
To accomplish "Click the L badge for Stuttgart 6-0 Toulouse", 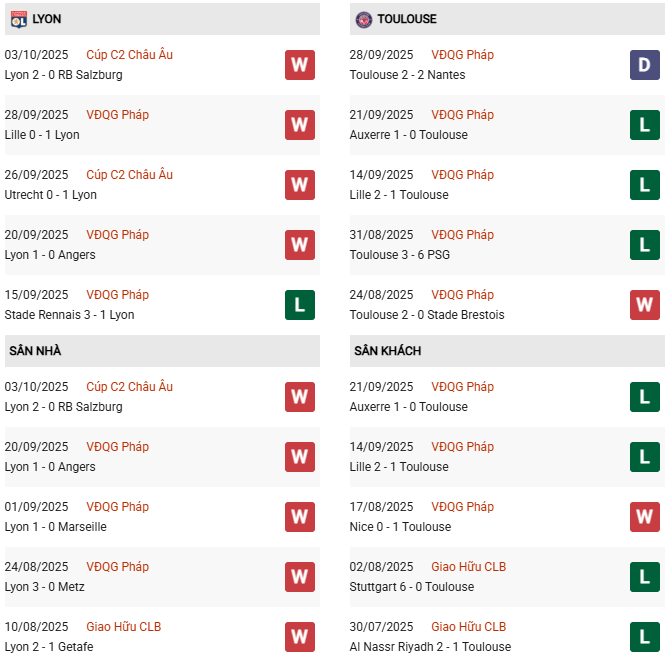I will 644,577.
